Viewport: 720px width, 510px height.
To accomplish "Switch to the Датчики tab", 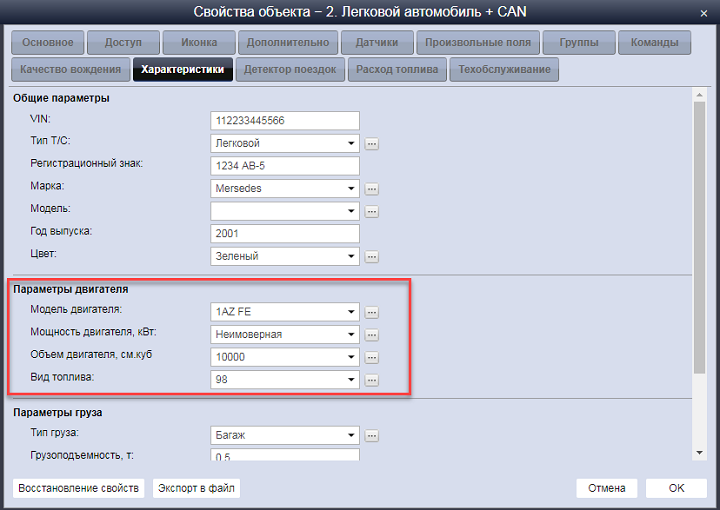I will 376,43.
